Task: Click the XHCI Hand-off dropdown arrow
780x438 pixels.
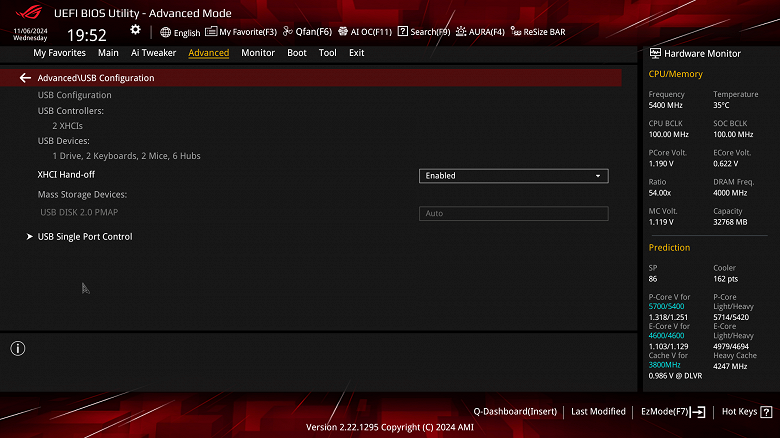Action: pyautogui.click(x=598, y=176)
